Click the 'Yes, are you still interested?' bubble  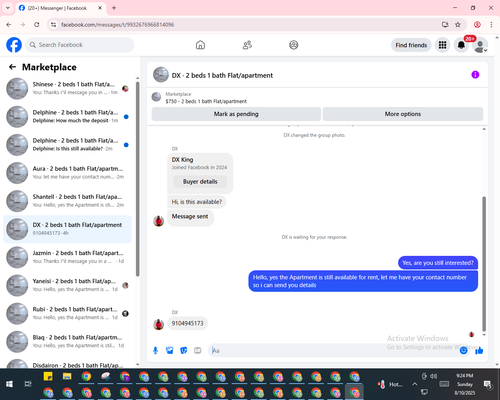coord(438,263)
